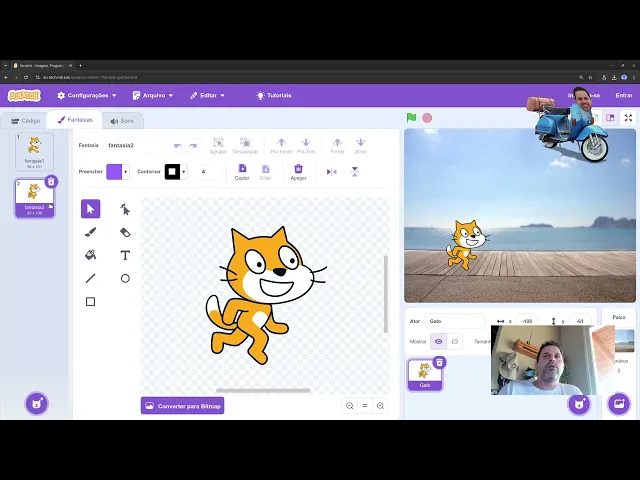Click the Scratch logo
The image size is (640, 480).
coord(24,96)
